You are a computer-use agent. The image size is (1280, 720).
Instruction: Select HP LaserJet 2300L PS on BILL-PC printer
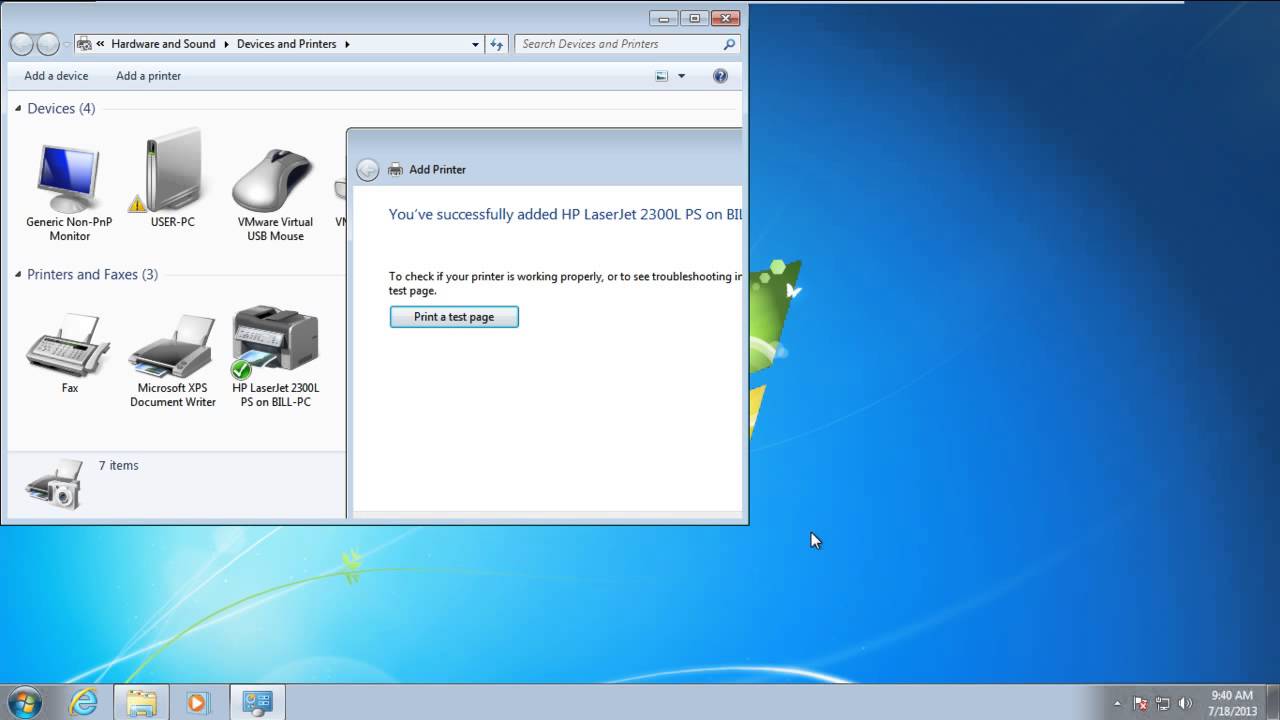click(275, 357)
